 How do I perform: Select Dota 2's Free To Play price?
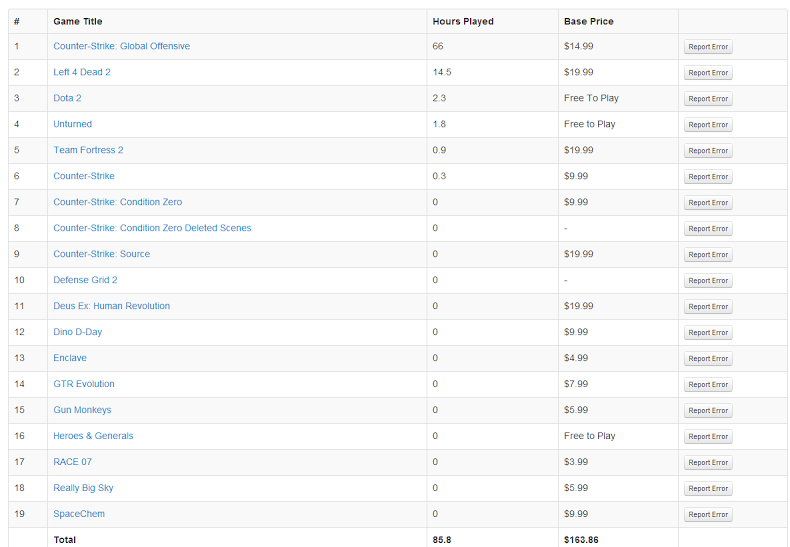pyautogui.click(x=591, y=98)
